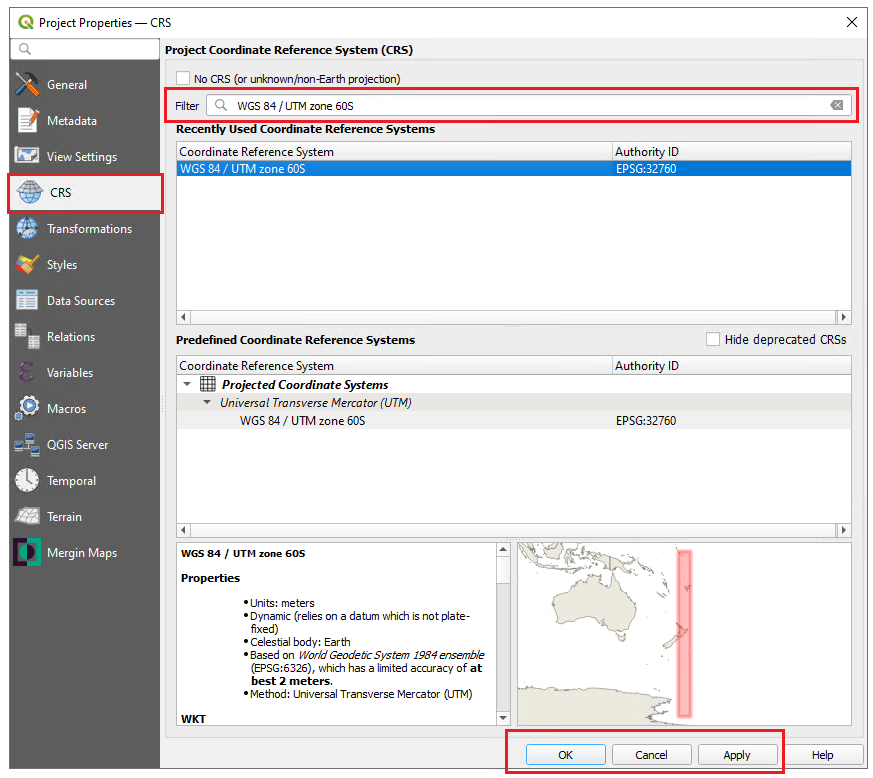
Task: Click the Apply button
Action: tap(738, 754)
